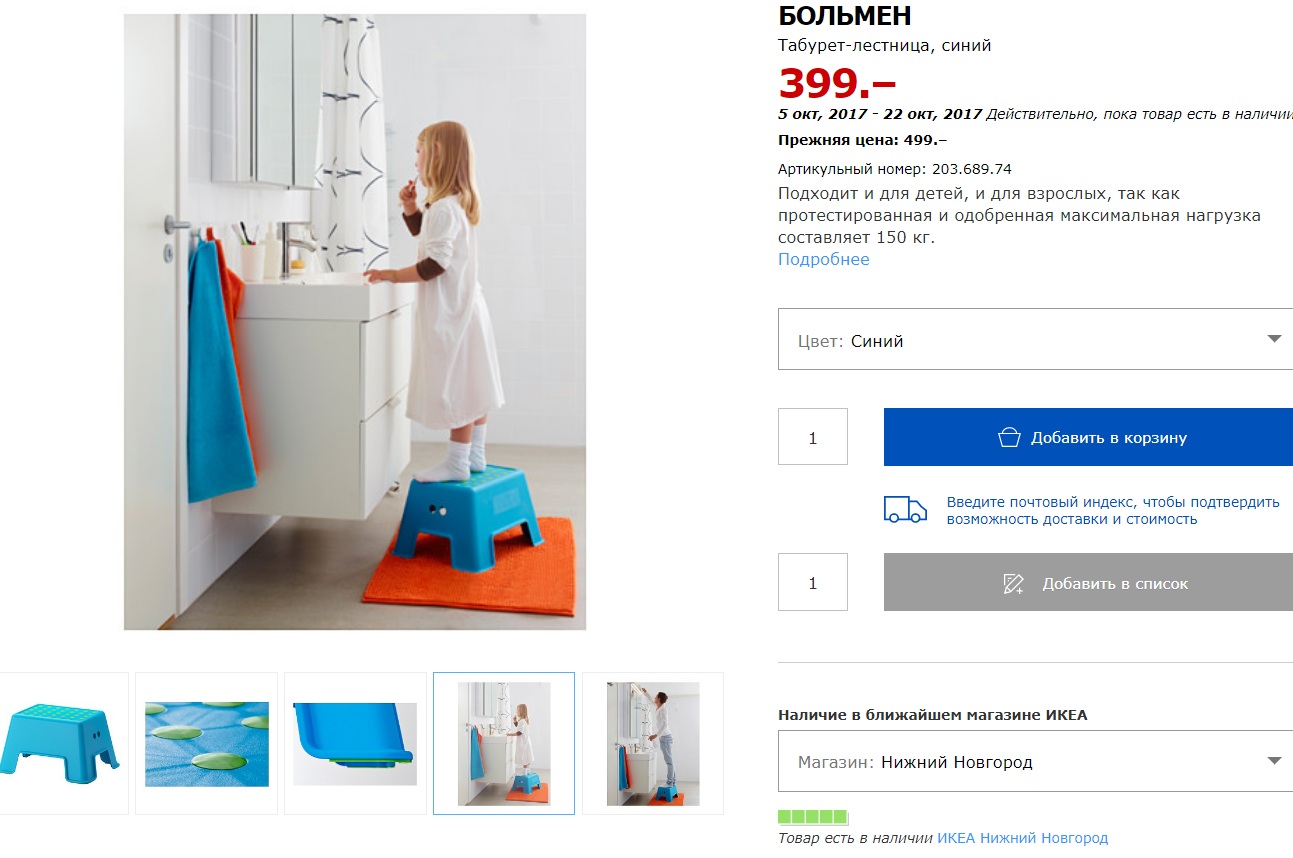
Task: Click the postal code delivery link
Action: tap(1113, 511)
